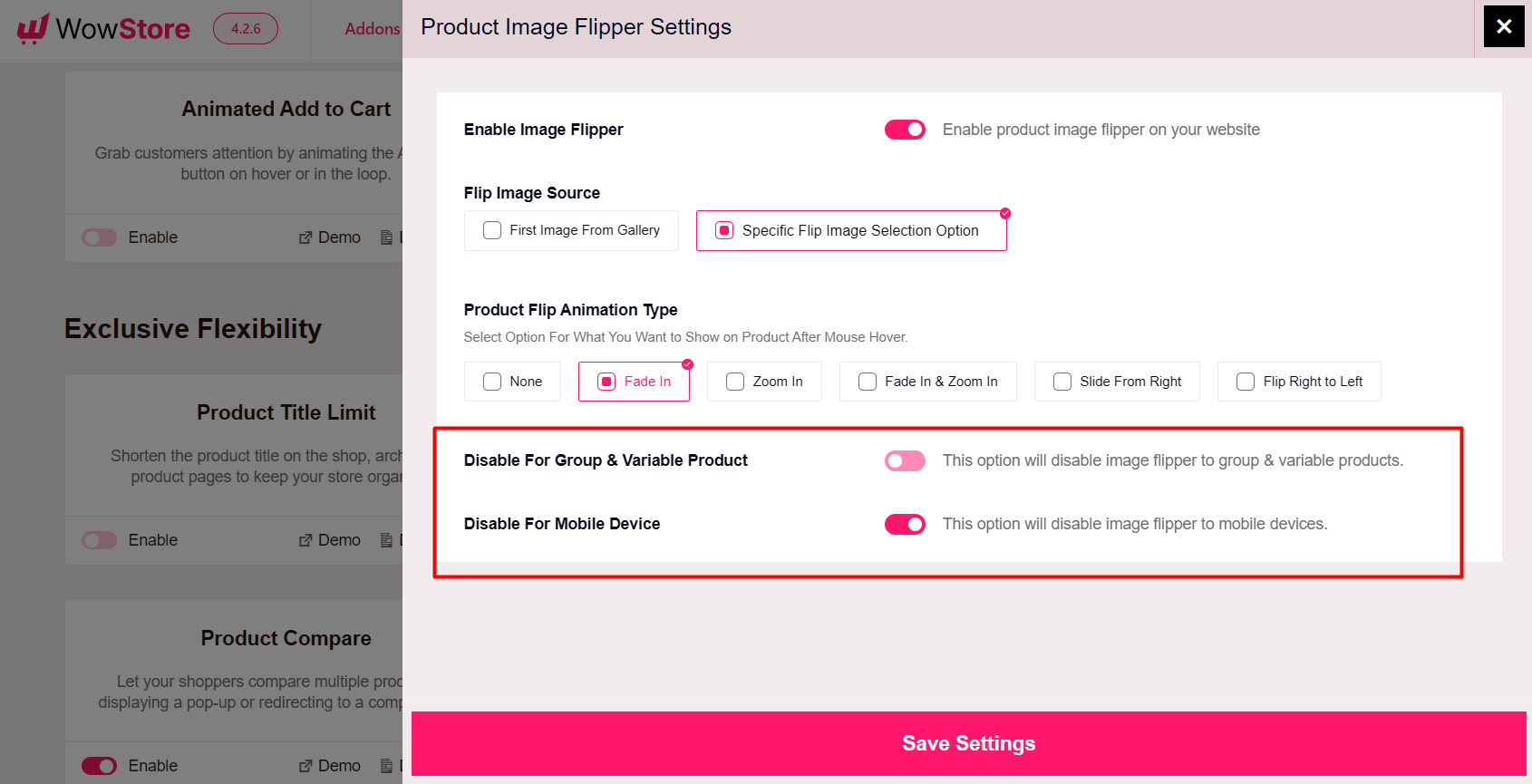Choose Fade In & Zoom In animation
This screenshot has width=1532, height=784.
click(x=927, y=382)
